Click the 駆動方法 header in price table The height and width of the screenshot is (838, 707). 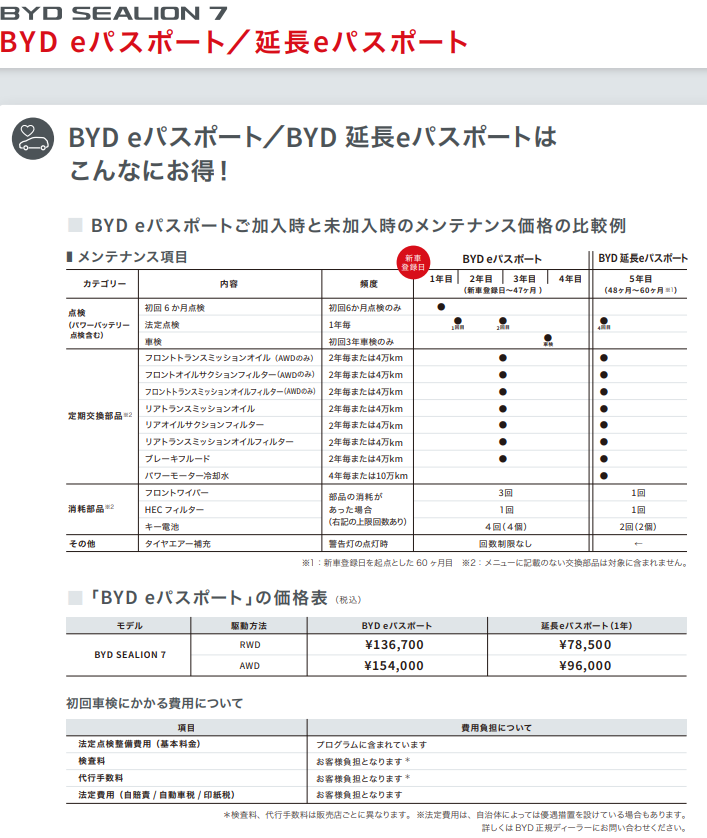[x=248, y=625]
